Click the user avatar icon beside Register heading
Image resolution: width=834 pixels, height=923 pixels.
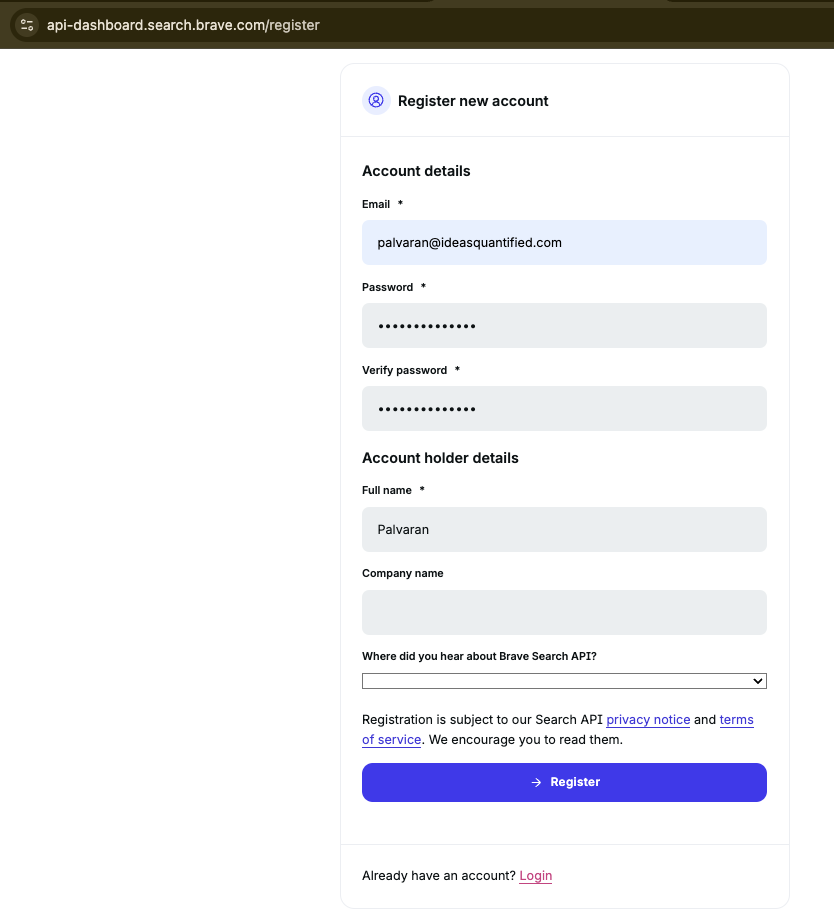point(376,101)
